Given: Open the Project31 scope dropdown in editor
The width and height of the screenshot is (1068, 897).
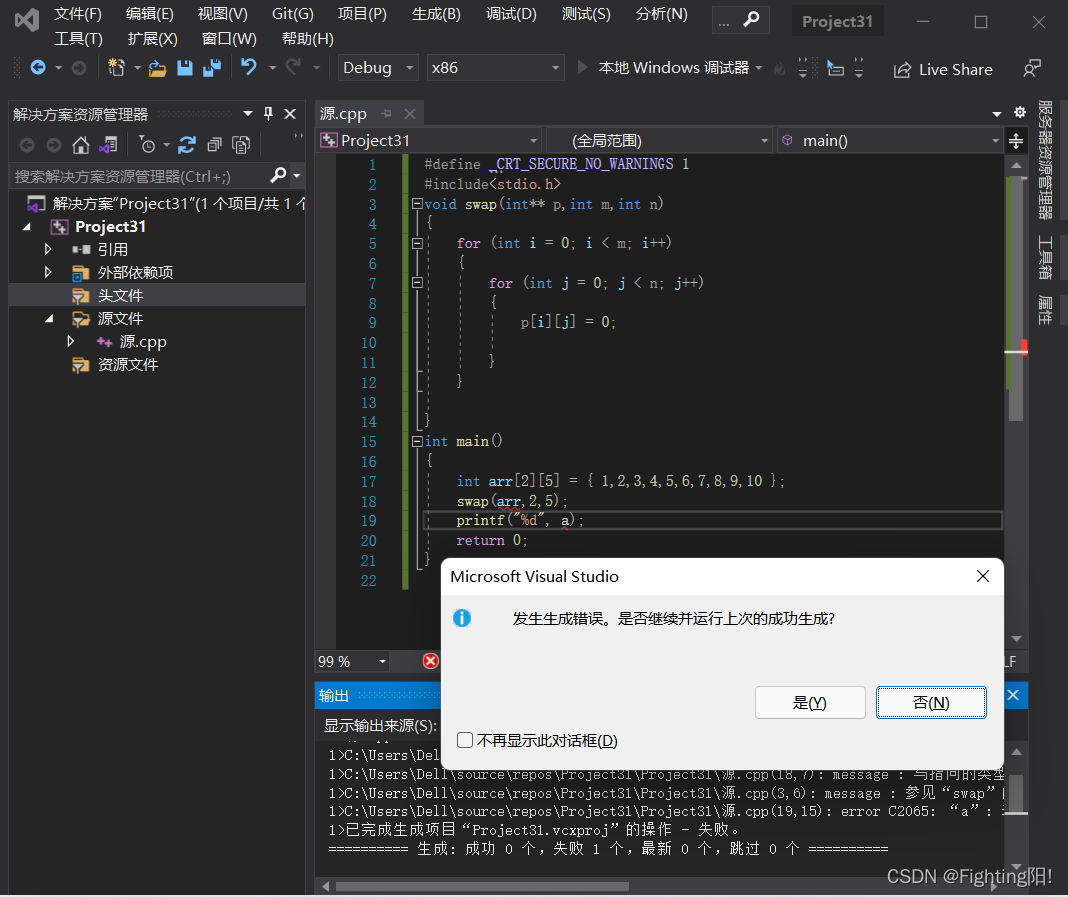Looking at the screenshot, I should point(430,141).
